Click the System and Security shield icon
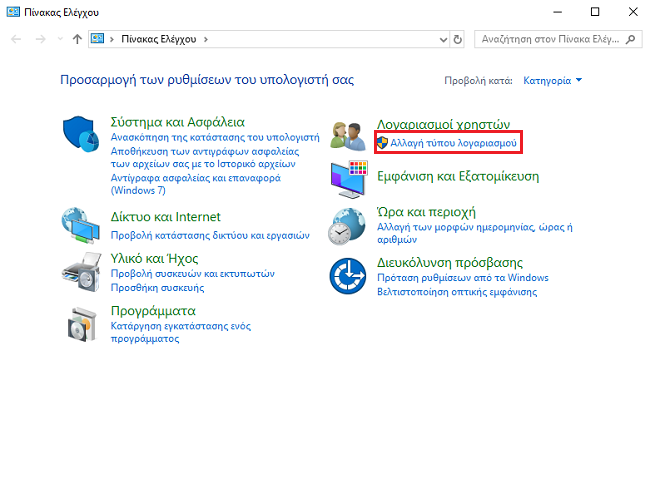This screenshot has width=650, height=489. [x=81, y=135]
